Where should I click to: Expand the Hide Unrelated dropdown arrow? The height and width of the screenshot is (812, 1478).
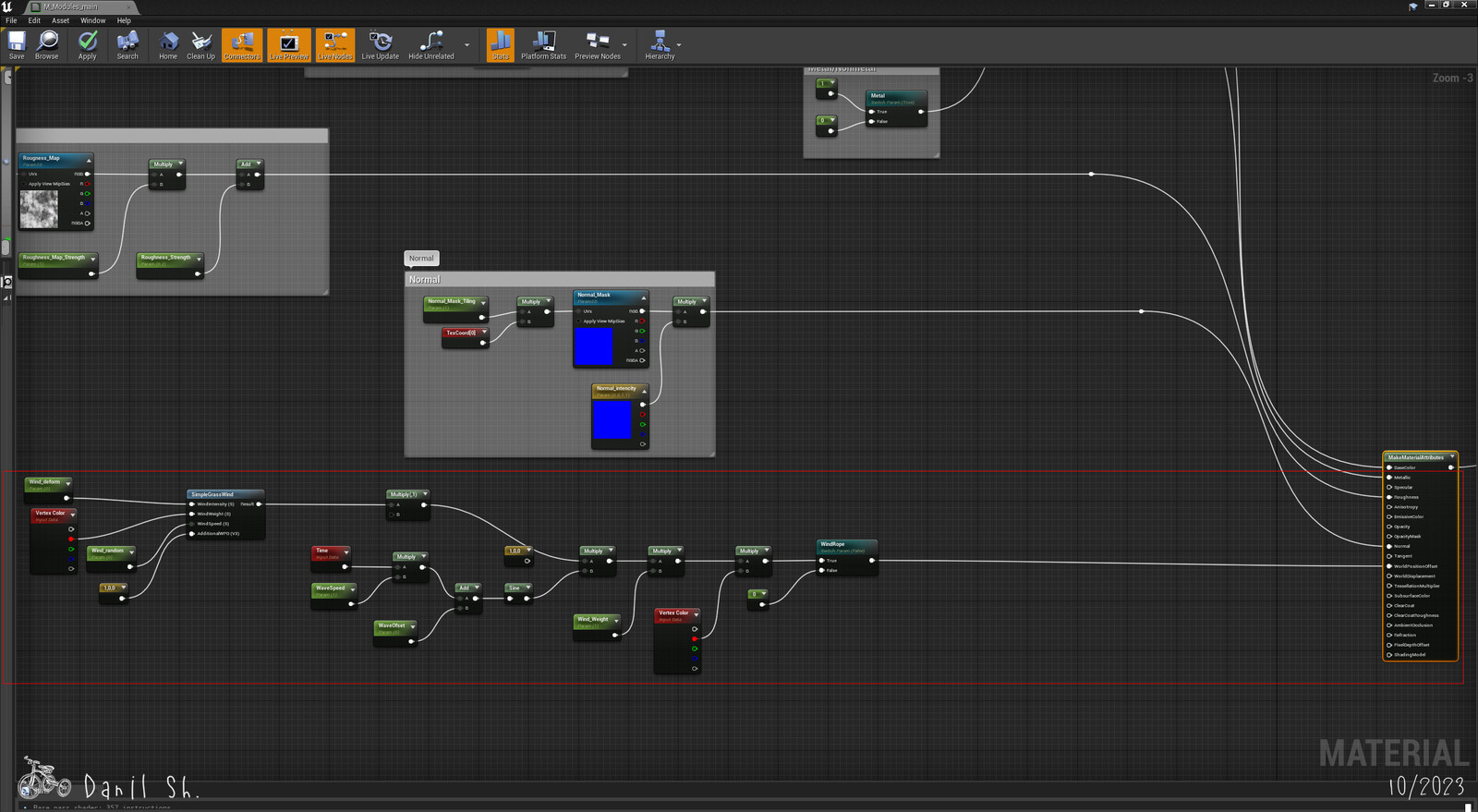tap(466, 45)
